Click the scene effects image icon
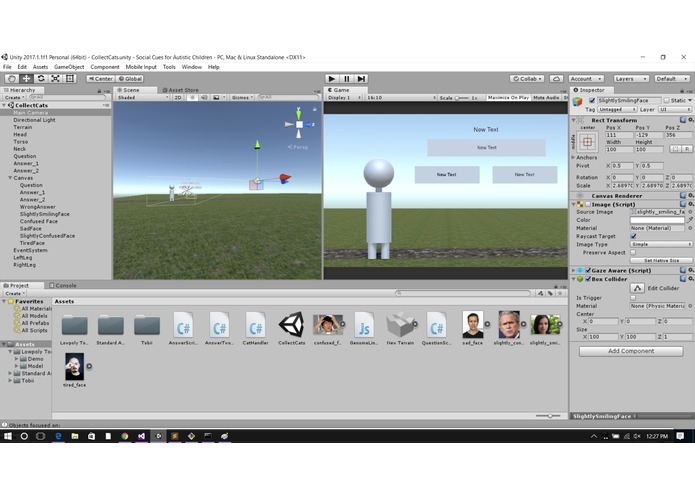 coord(216,97)
